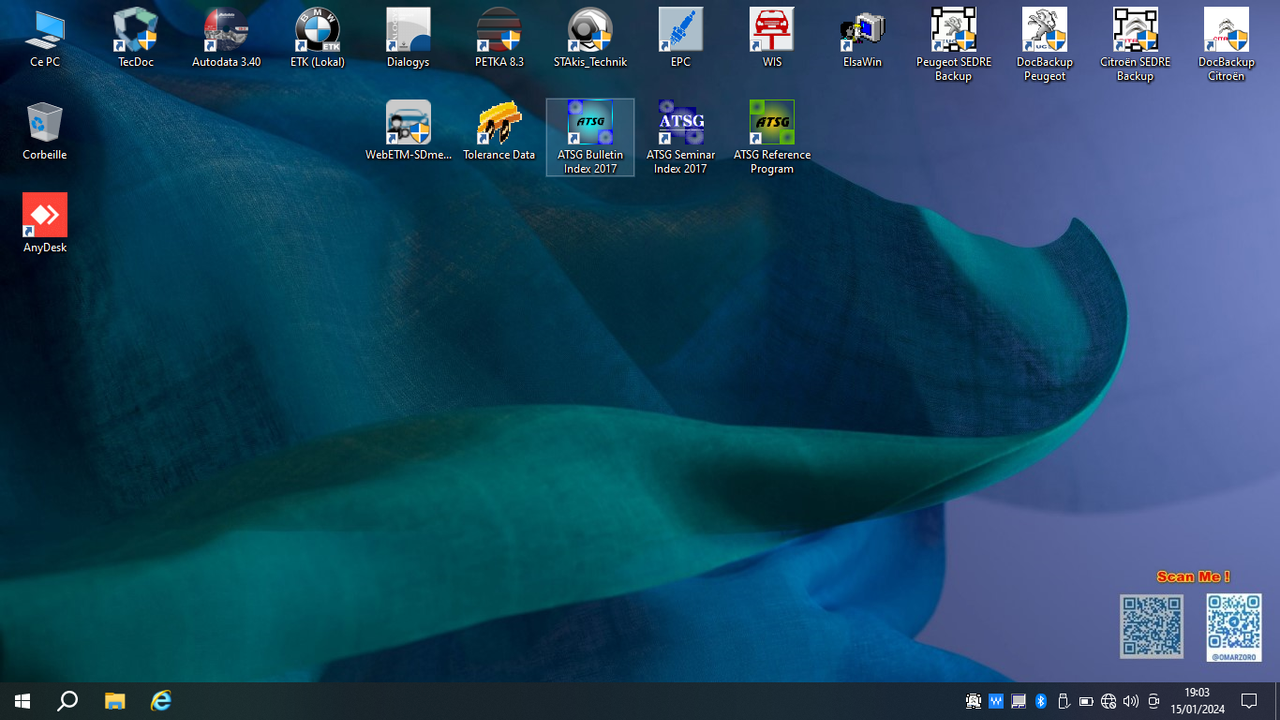Select the WIS desktop icon

click(x=772, y=39)
